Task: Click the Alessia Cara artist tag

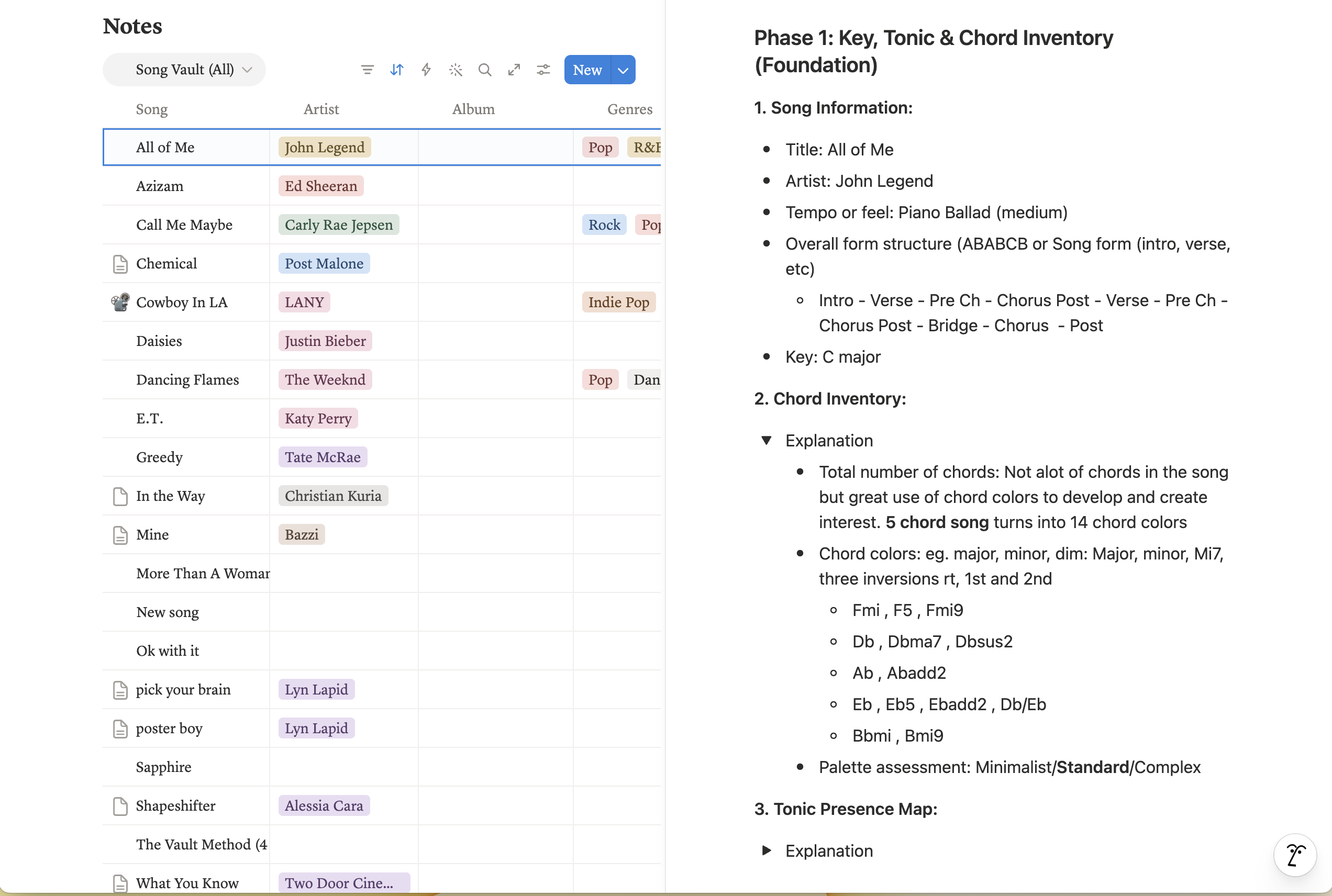Action: coord(324,805)
